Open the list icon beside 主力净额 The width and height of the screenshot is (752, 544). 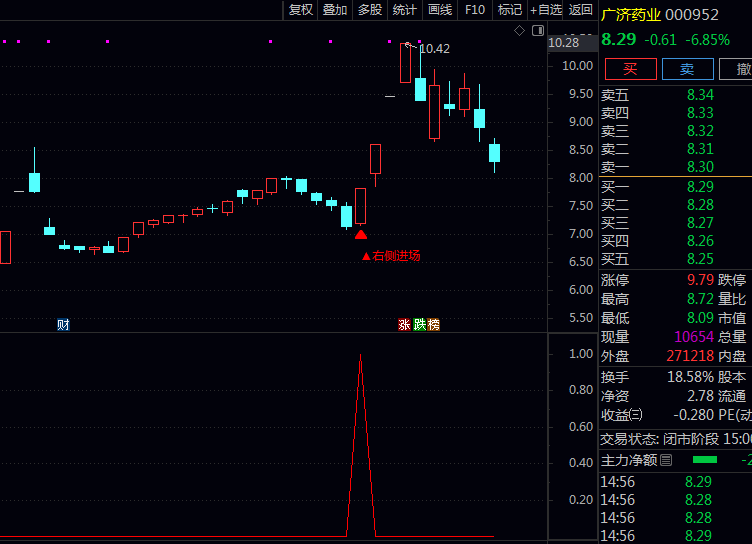pos(666,461)
